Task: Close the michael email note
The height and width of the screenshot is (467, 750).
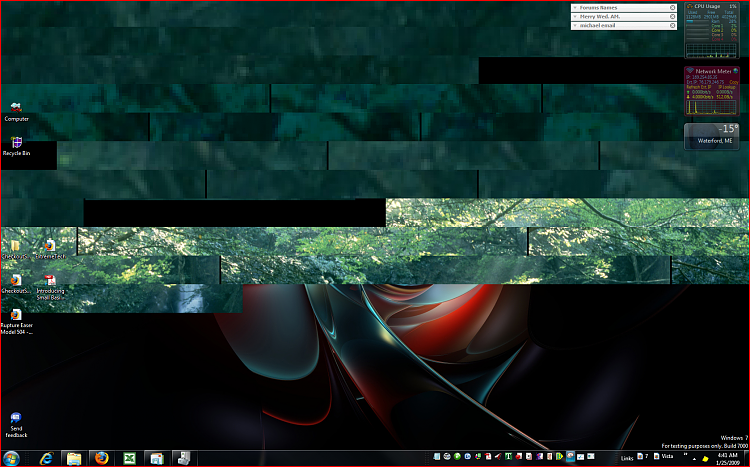Action: pyautogui.click(x=673, y=25)
